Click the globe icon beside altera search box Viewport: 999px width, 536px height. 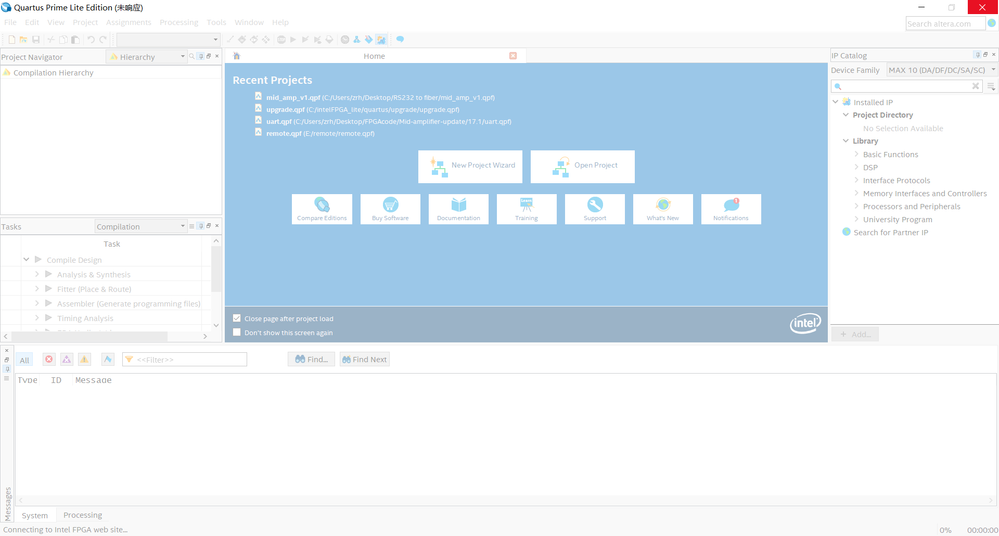[x=991, y=24]
